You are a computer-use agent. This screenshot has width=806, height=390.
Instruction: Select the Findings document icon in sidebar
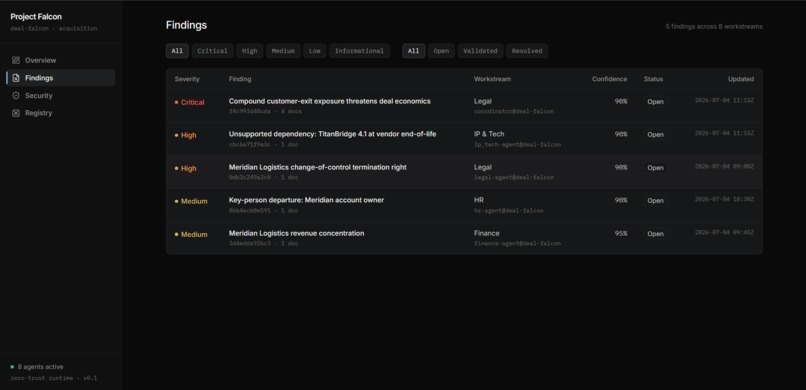point(16,78)
